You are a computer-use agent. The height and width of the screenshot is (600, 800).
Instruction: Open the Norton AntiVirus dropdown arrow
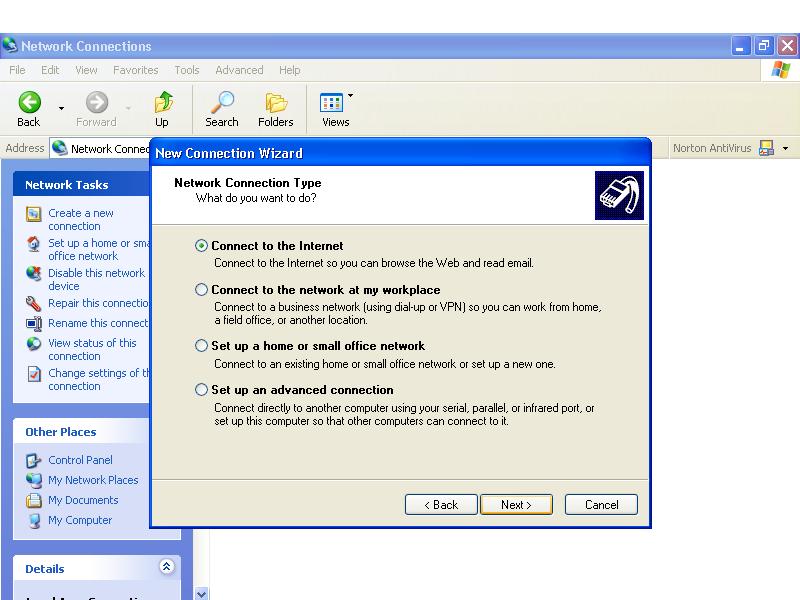point(786,148)
